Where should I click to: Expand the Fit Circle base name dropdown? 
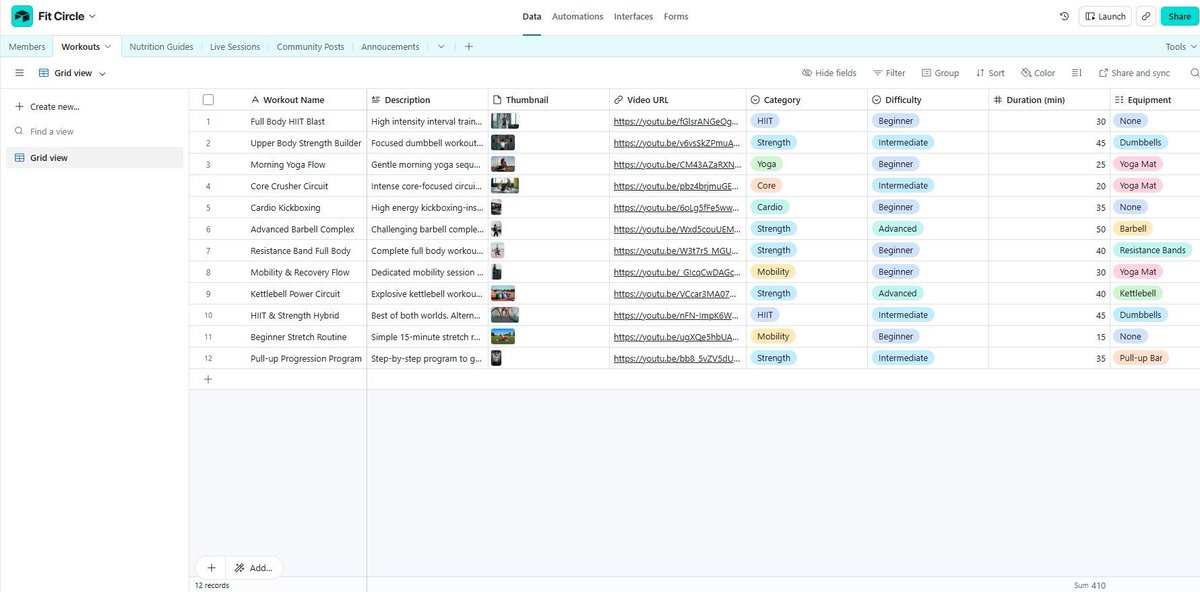[x=93, y=17]
